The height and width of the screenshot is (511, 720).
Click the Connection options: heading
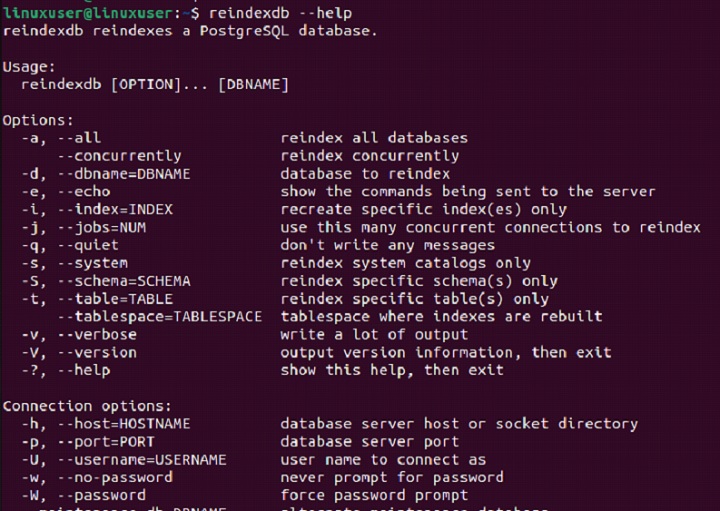coord(86,406)
